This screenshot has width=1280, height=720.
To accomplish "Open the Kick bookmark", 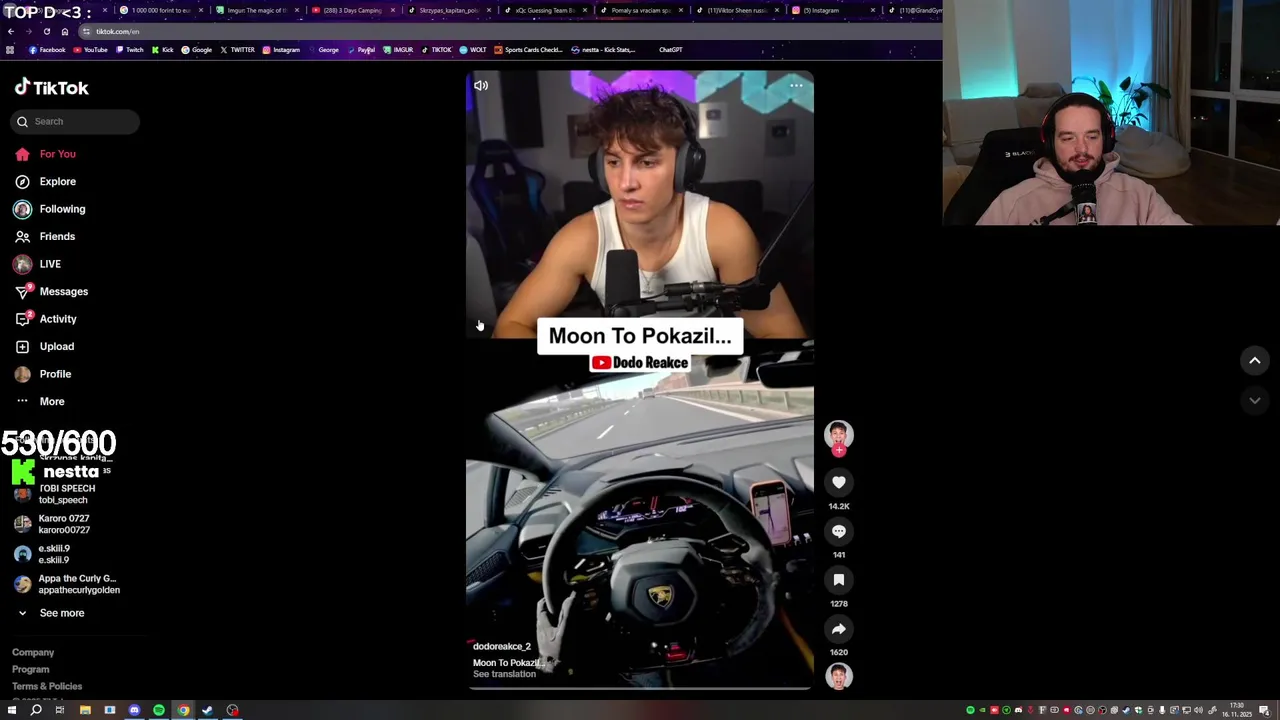I will 162,50.
